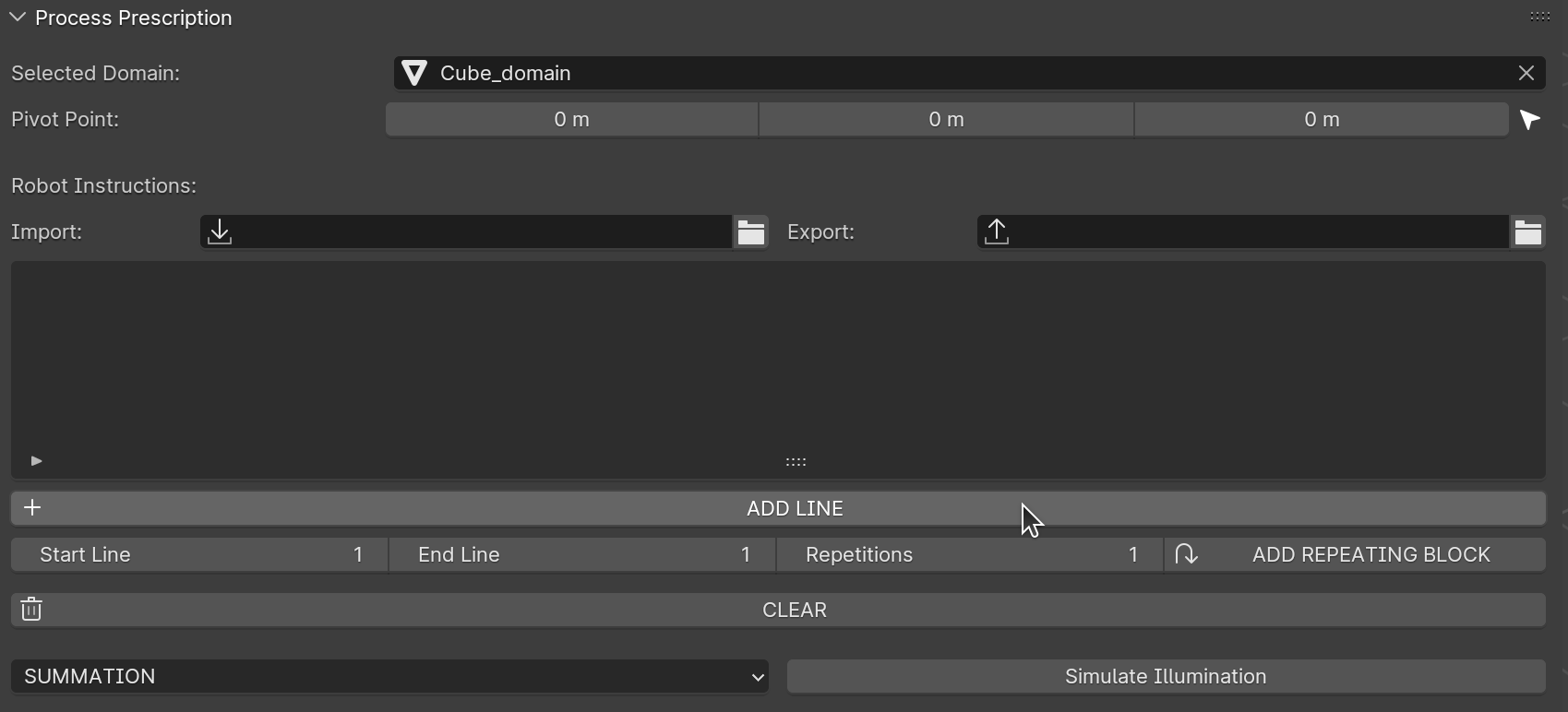The height and width of the screenshot is (712, 1568).
Task: Click the repeat loop arrow icon
Action: pyautogui.click(x=1186, y=554)
